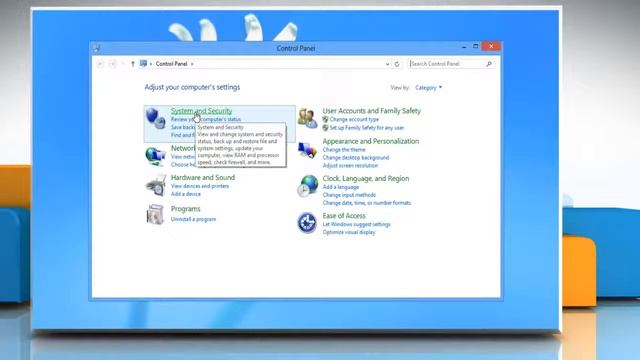The height and width of the screenshot is (360, 640).
Task: Open the Hardware and Sound printer icon
Action: click(x=156, y=186)
